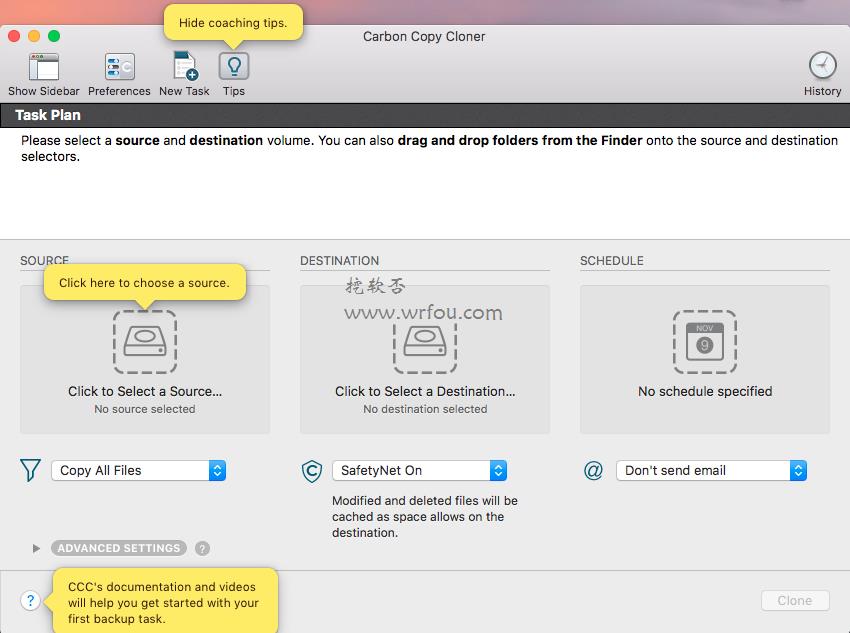Toggle the Tips lightbulb button
Viewport: 850px width, 633px height.
(234, 66)
